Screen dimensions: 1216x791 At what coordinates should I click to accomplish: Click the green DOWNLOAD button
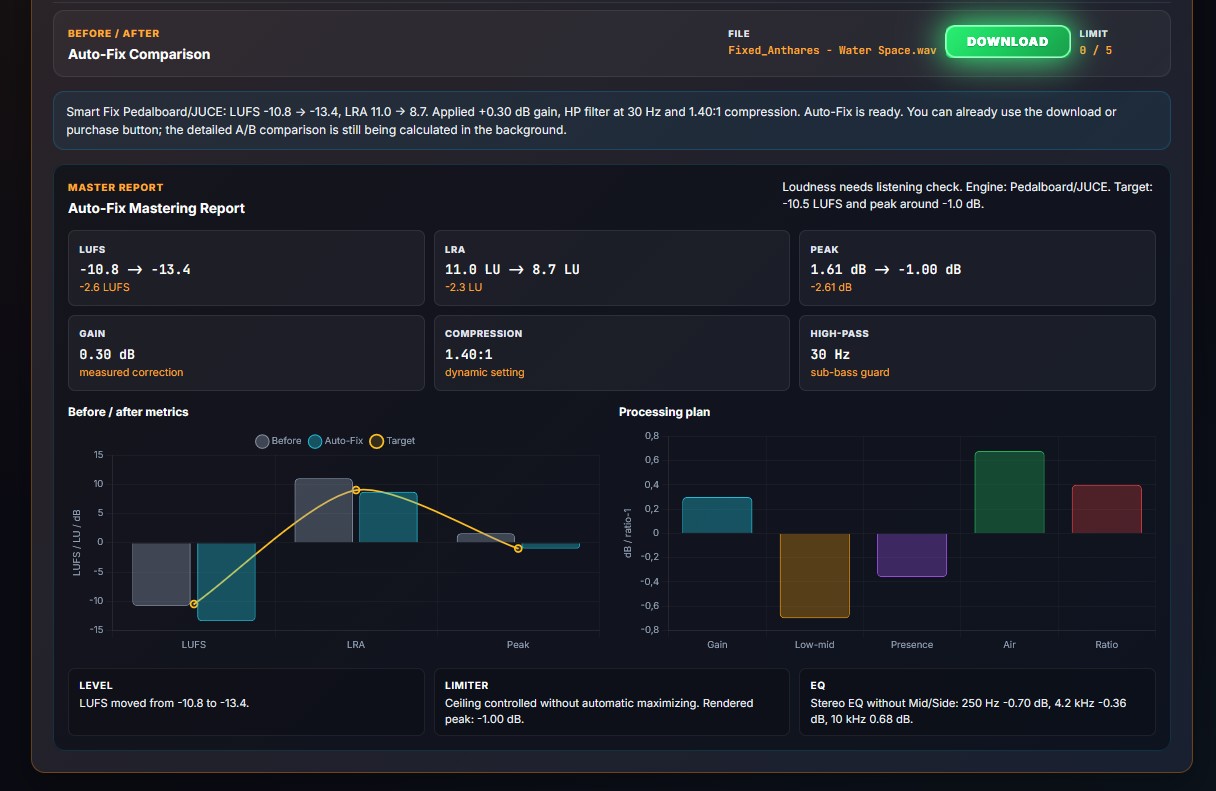1007,41
